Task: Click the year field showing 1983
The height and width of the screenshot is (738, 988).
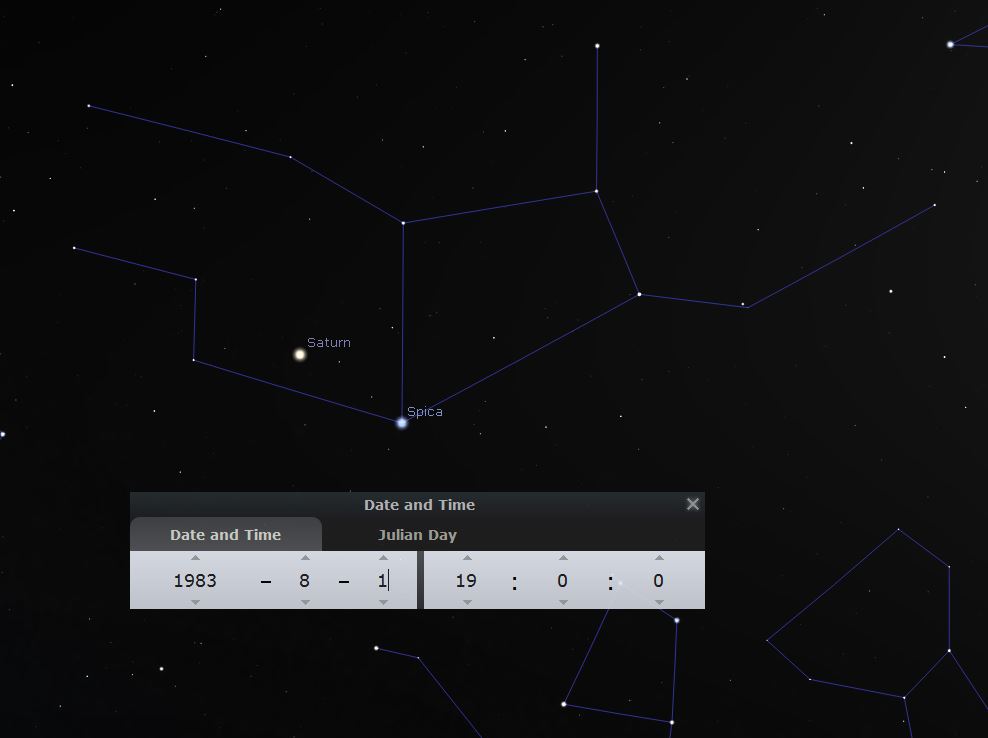Action: click(195, 580)
